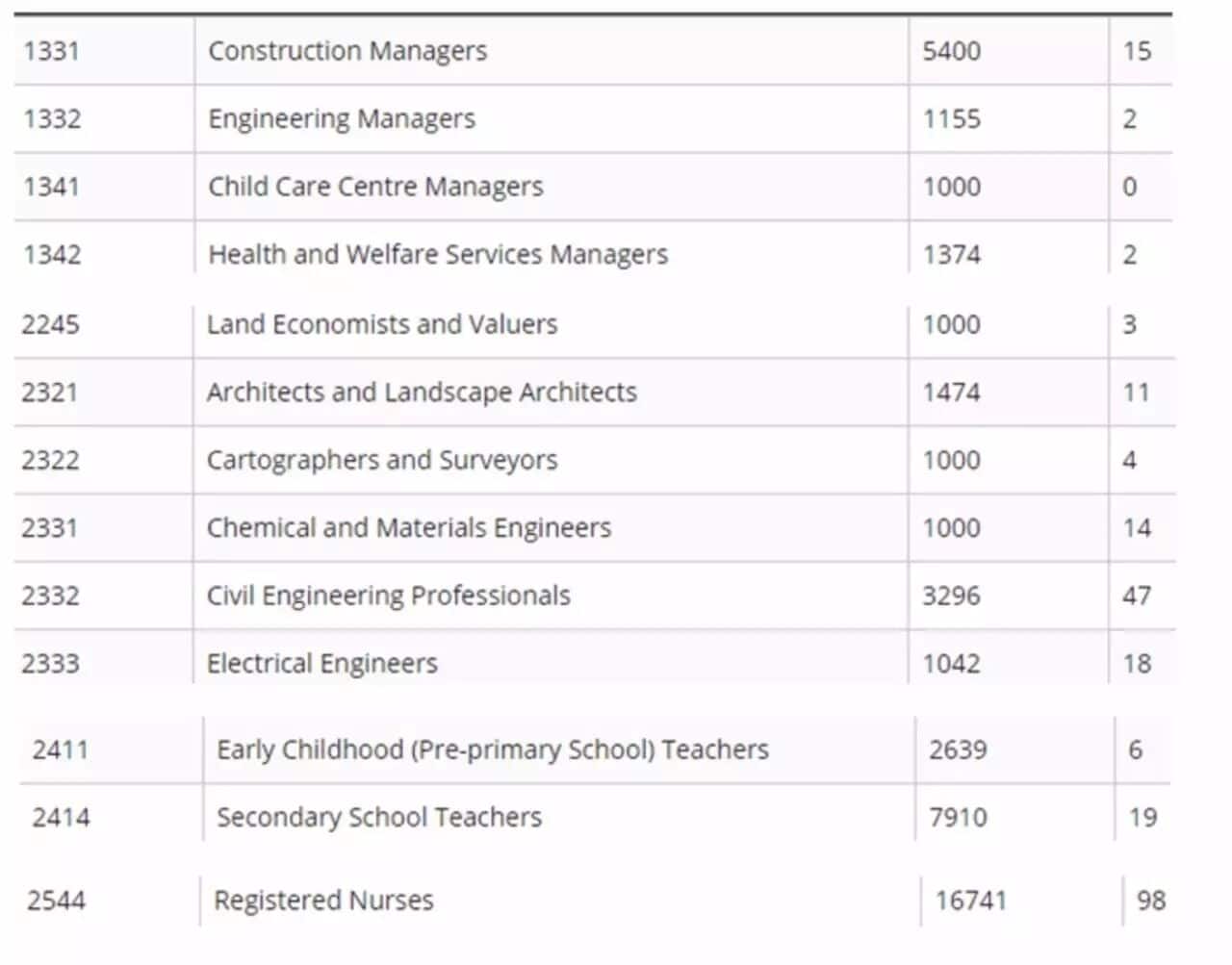Click Early Childhood Teachers occupation
This screenshot has width=1232, height=965.
pyautogui.click(x=493, y=749)
